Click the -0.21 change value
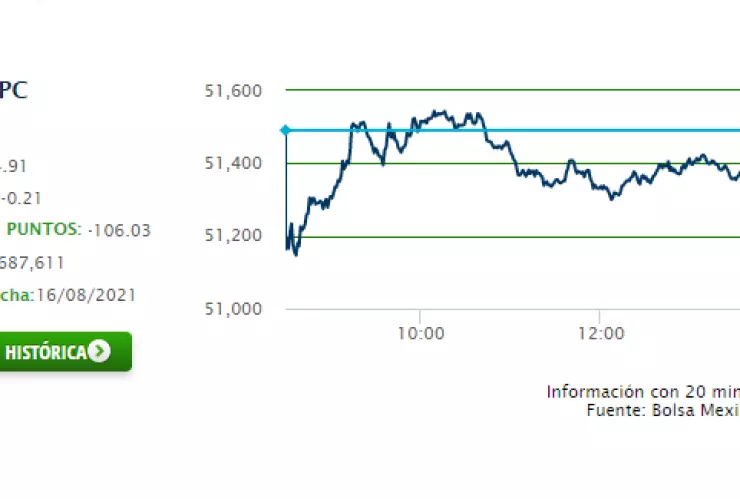This screenshot has width=740, height=499. [23, 197]
